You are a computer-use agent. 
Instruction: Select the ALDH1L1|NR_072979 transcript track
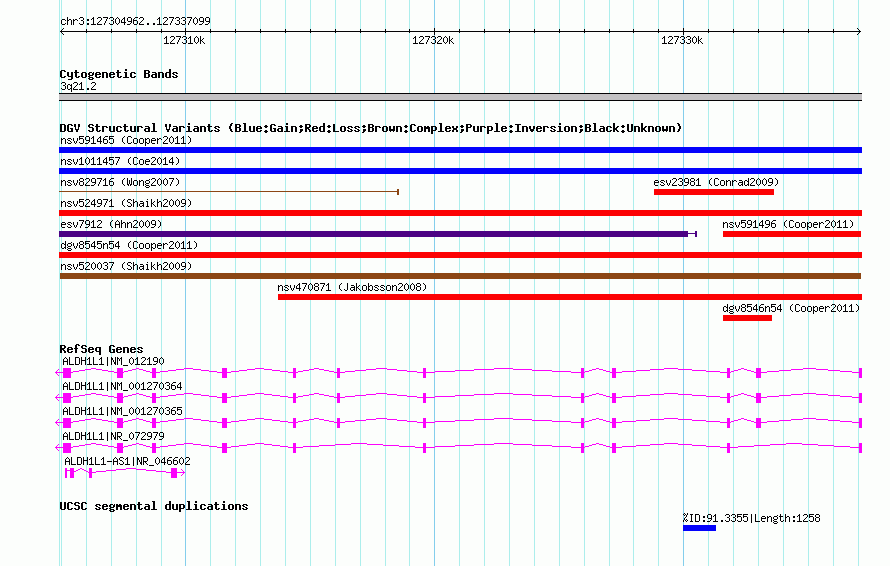coord(459,447)
